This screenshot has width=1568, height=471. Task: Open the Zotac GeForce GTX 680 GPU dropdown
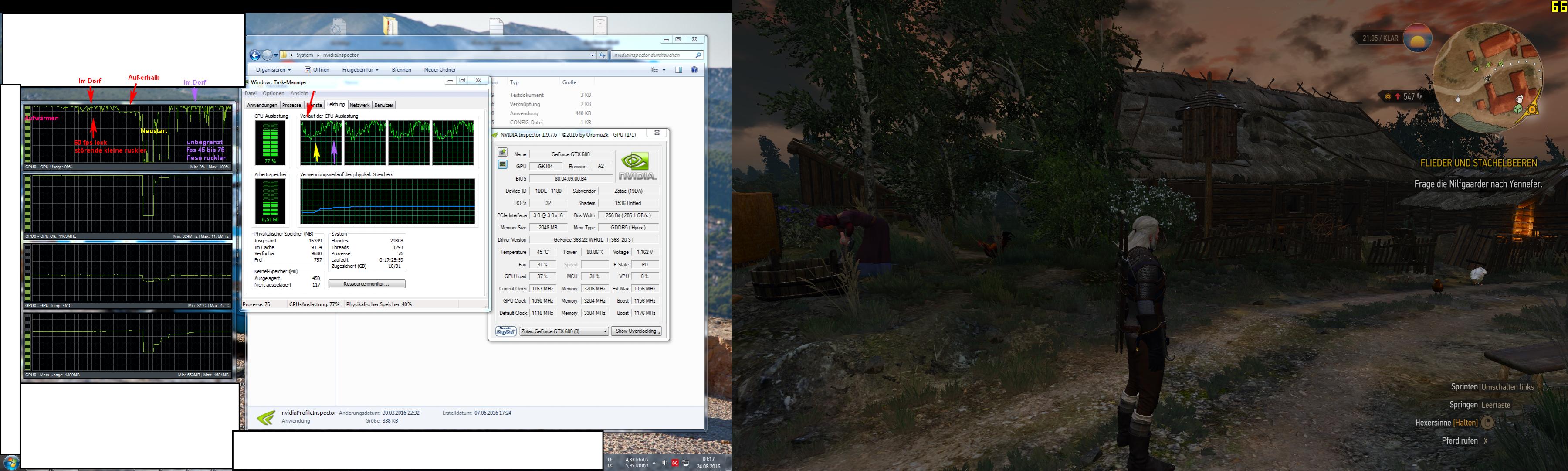(x=564, y=331)
